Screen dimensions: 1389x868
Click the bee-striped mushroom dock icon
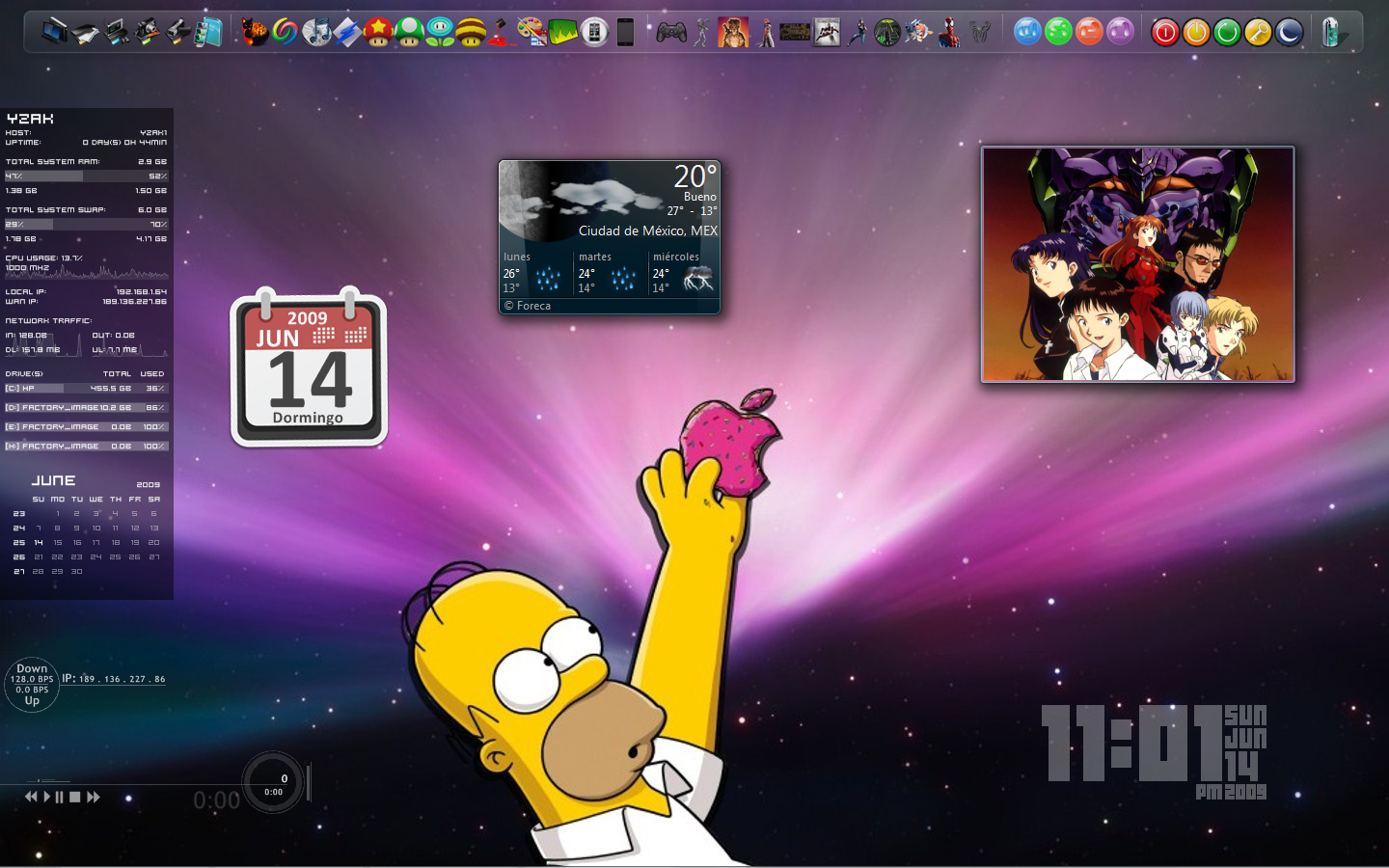tap(471, 33)
